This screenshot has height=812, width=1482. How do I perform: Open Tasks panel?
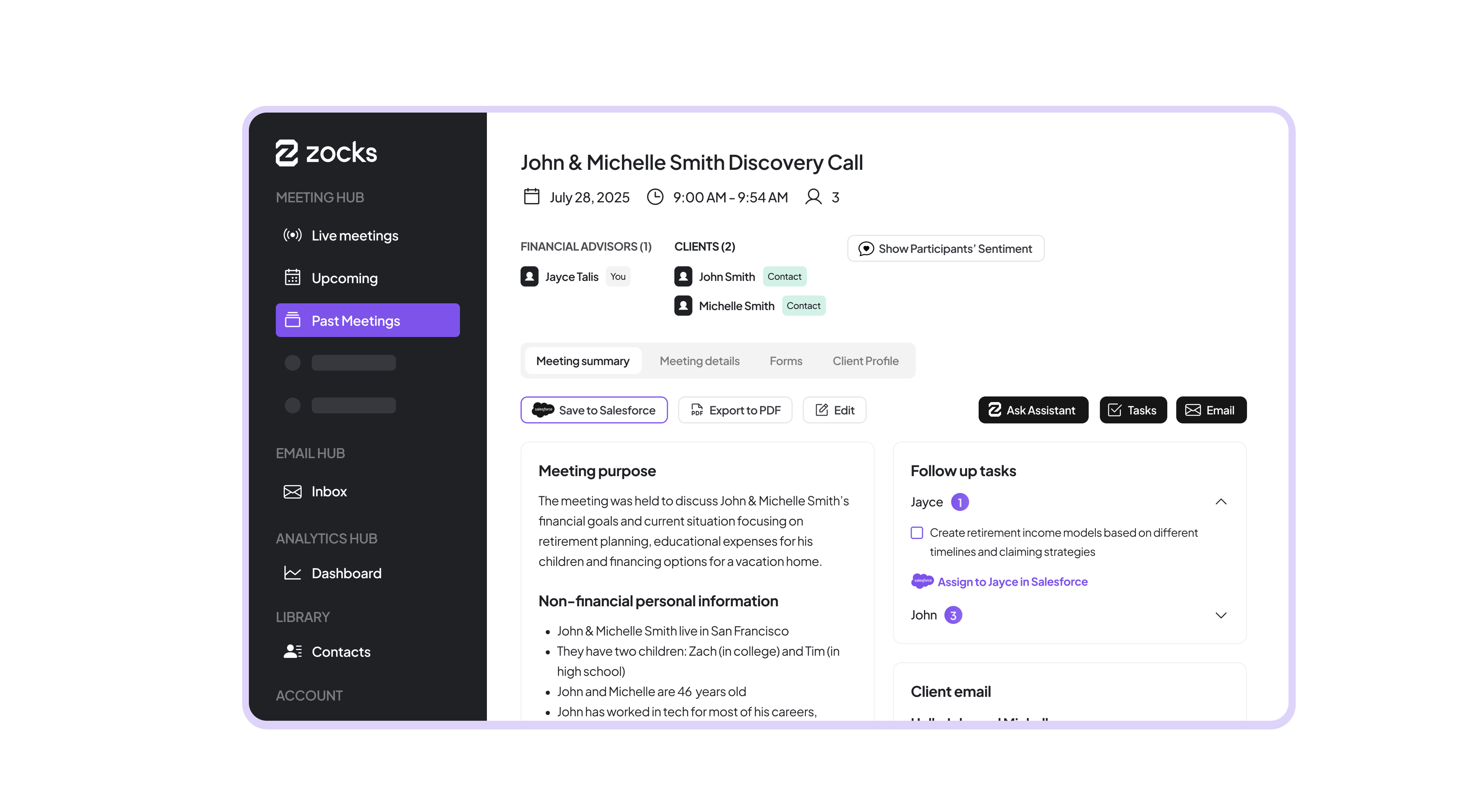click(x=1133, y=410)
